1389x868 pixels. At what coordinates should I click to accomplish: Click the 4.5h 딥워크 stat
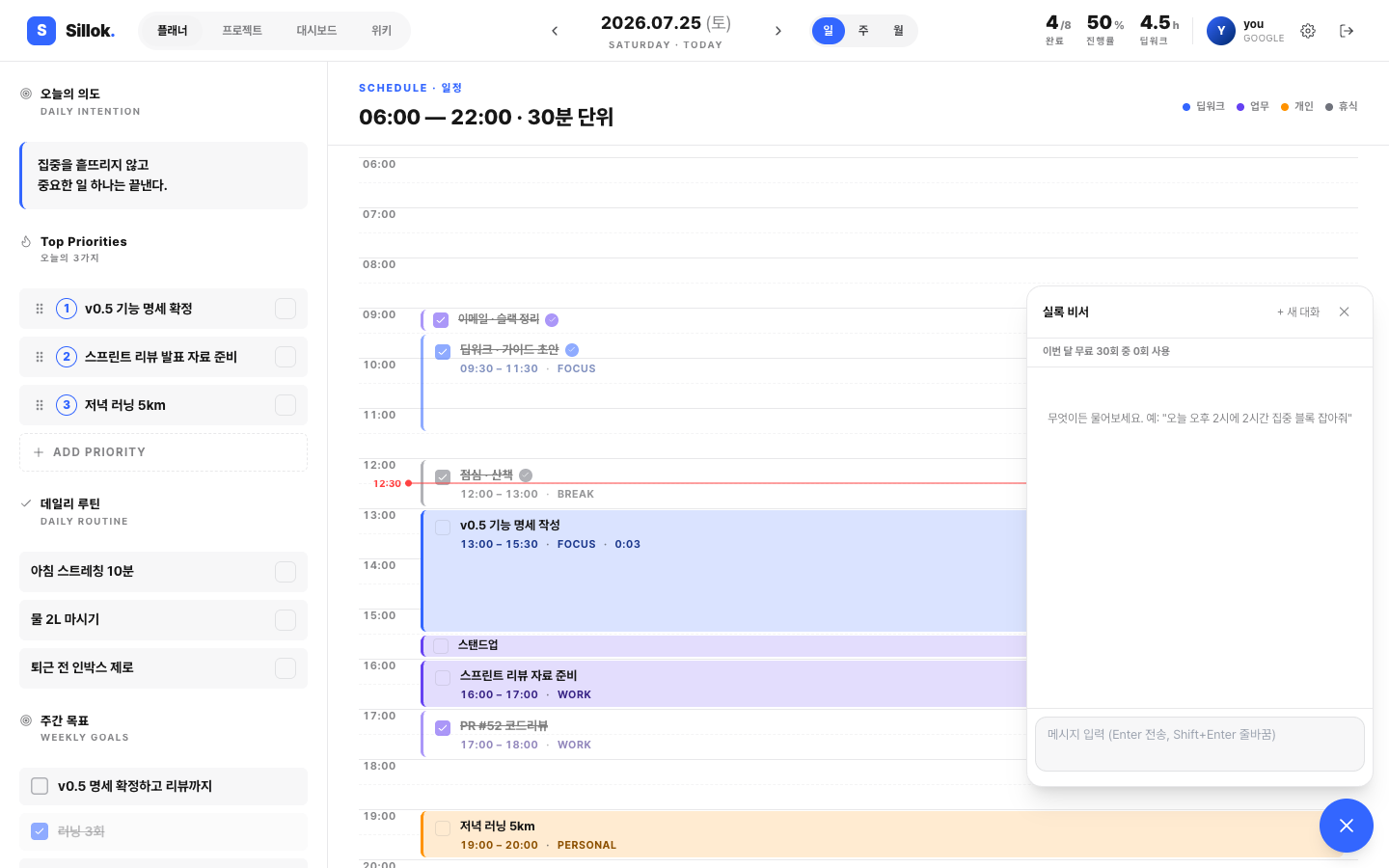point(1159,30)
